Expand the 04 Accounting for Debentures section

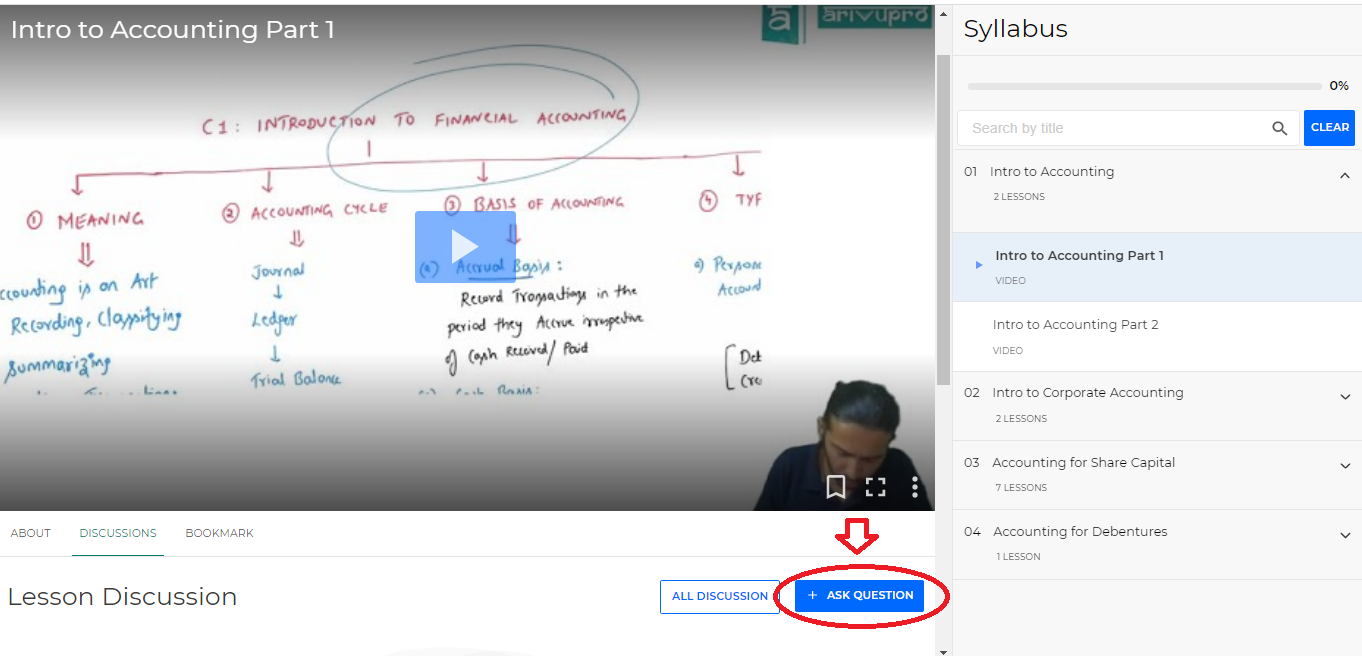pos(1344,535)
